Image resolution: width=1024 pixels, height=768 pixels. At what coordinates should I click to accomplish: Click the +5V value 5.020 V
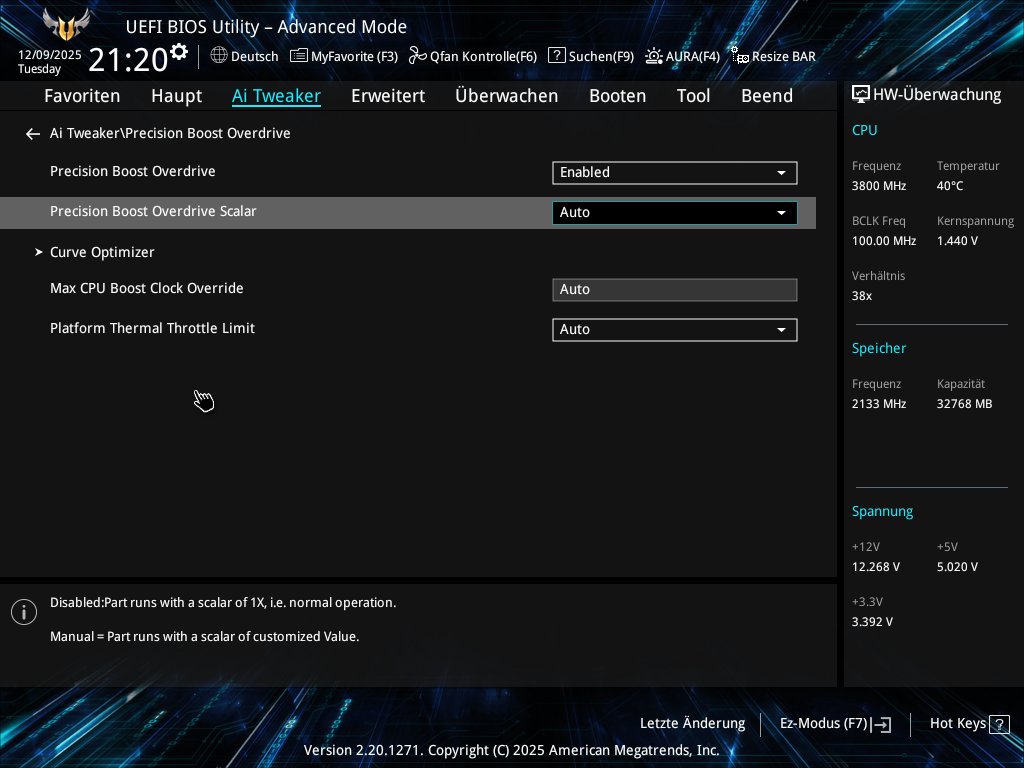[x=957, y=567]
